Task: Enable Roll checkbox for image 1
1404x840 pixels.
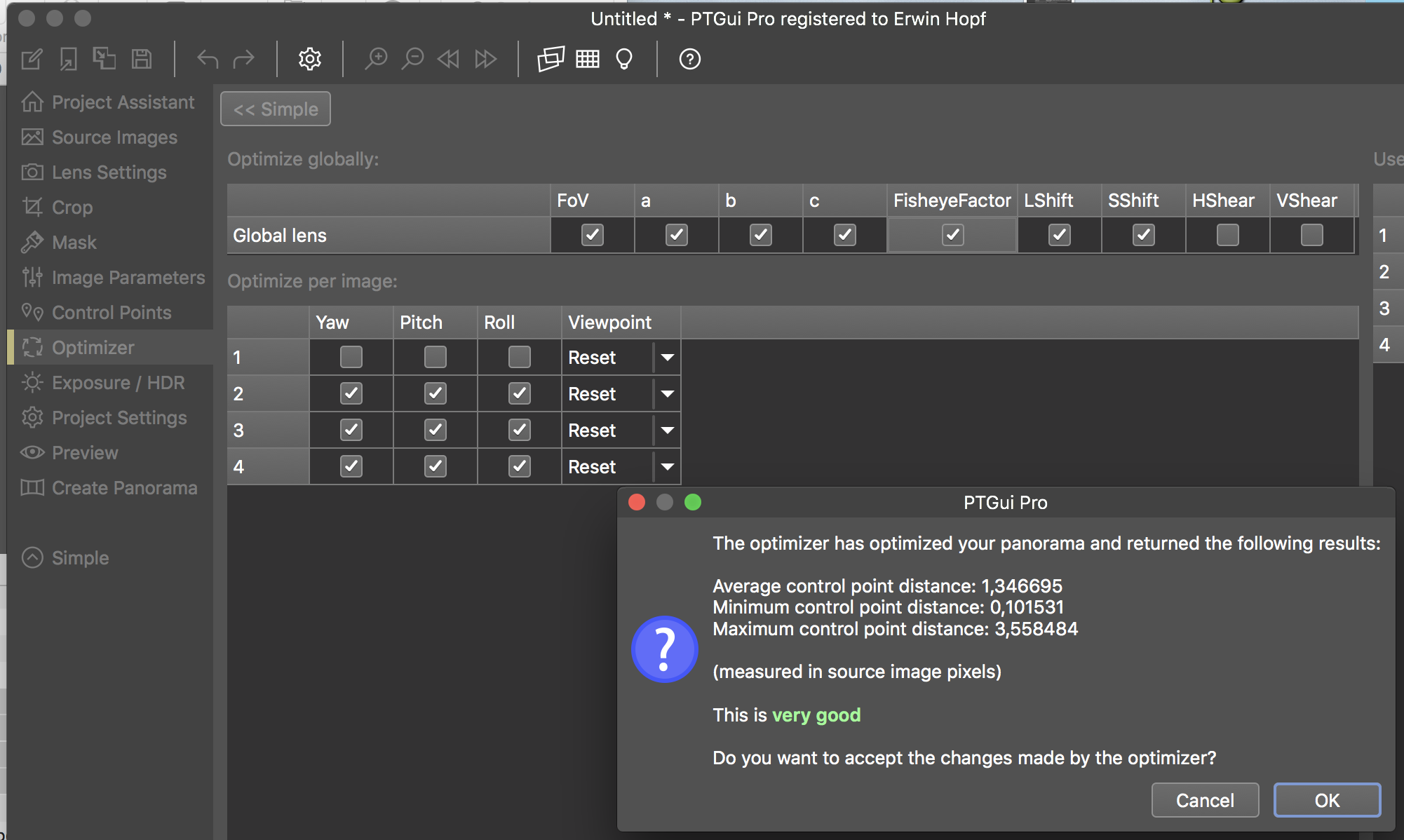Action: tap(520, 357)
